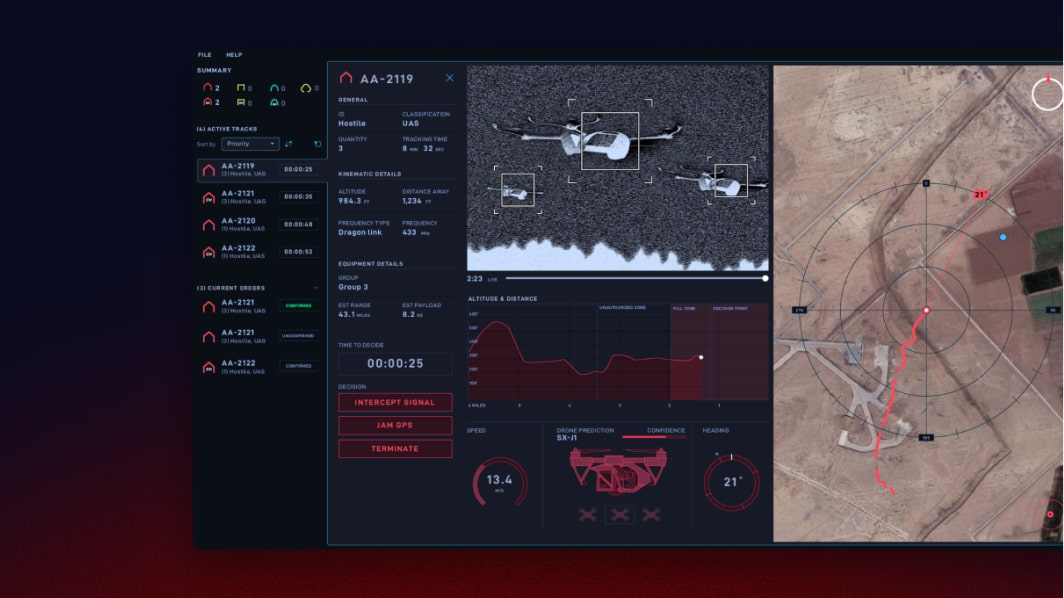This screenshot has width=1064, height=598.
Task: Click red 21° bearing label on map
Action: click(981, 194)
